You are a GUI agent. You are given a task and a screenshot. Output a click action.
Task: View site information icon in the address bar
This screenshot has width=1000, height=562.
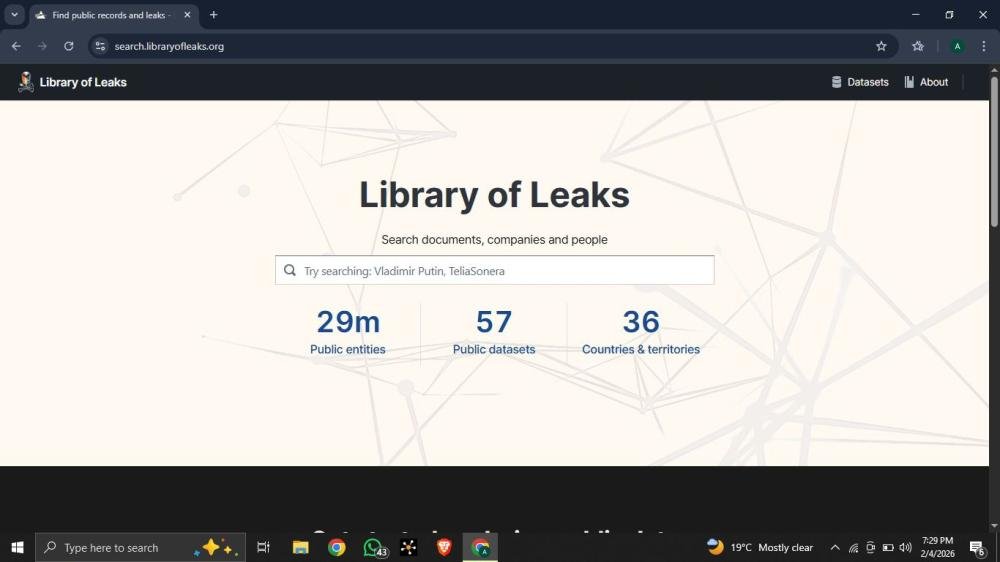(100, 46)
